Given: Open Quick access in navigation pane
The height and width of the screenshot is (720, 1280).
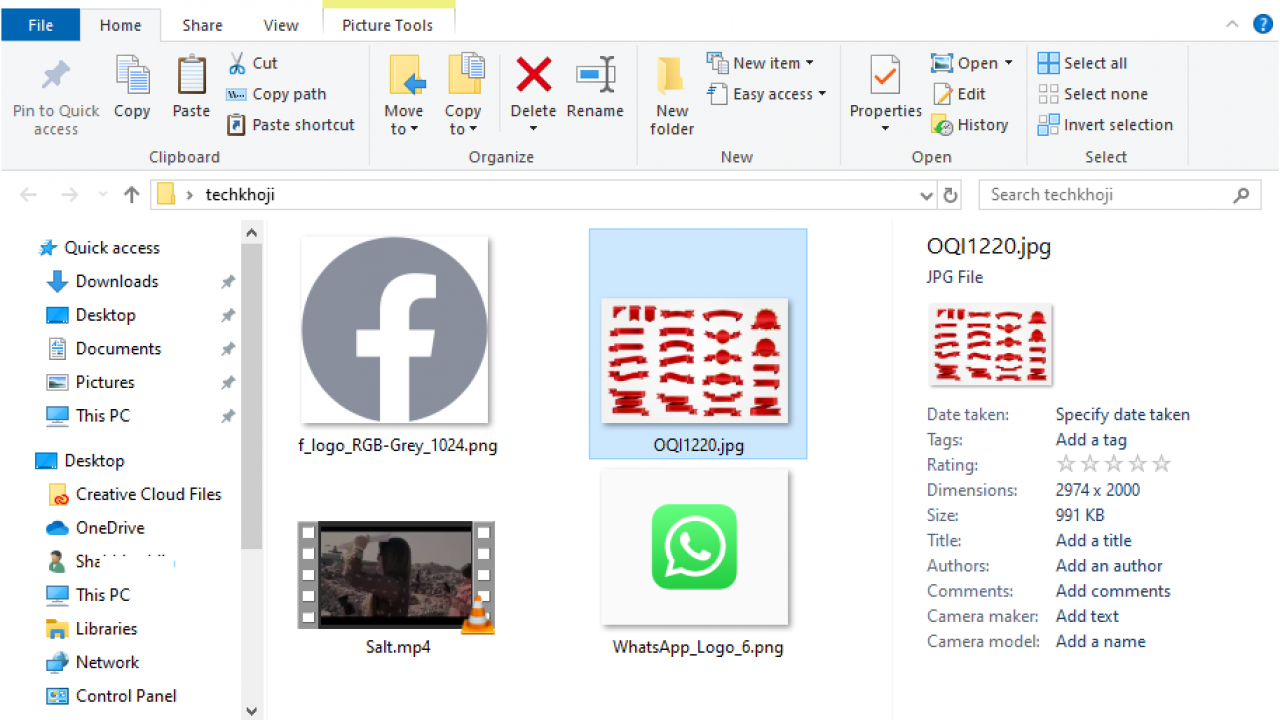Looking at the screenshot, I should [111, 248].
